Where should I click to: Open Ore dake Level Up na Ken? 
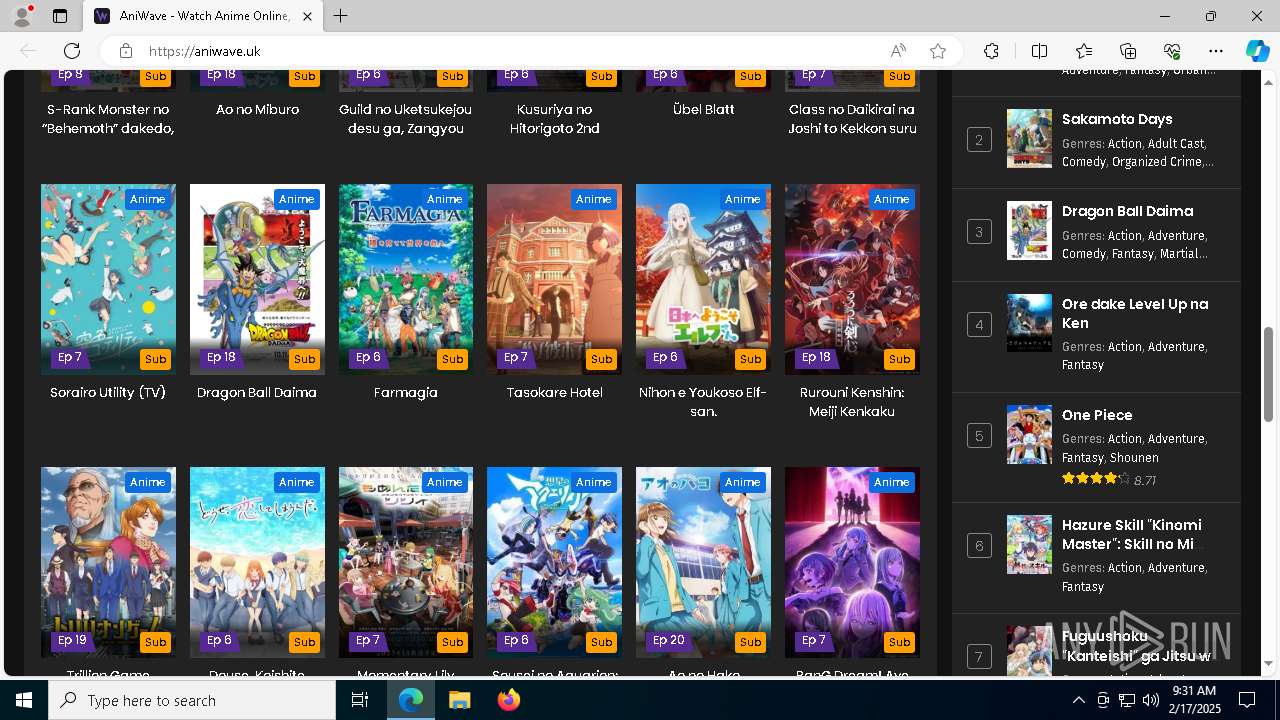coord(1135,313)
